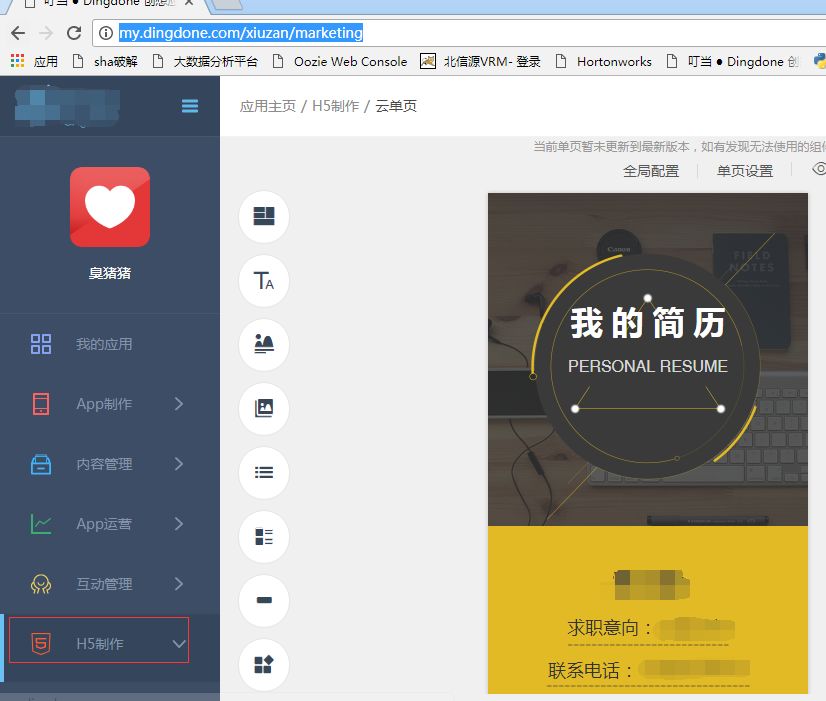Navigate to 应用主页 in the breadcrumb

click(259, 106)
